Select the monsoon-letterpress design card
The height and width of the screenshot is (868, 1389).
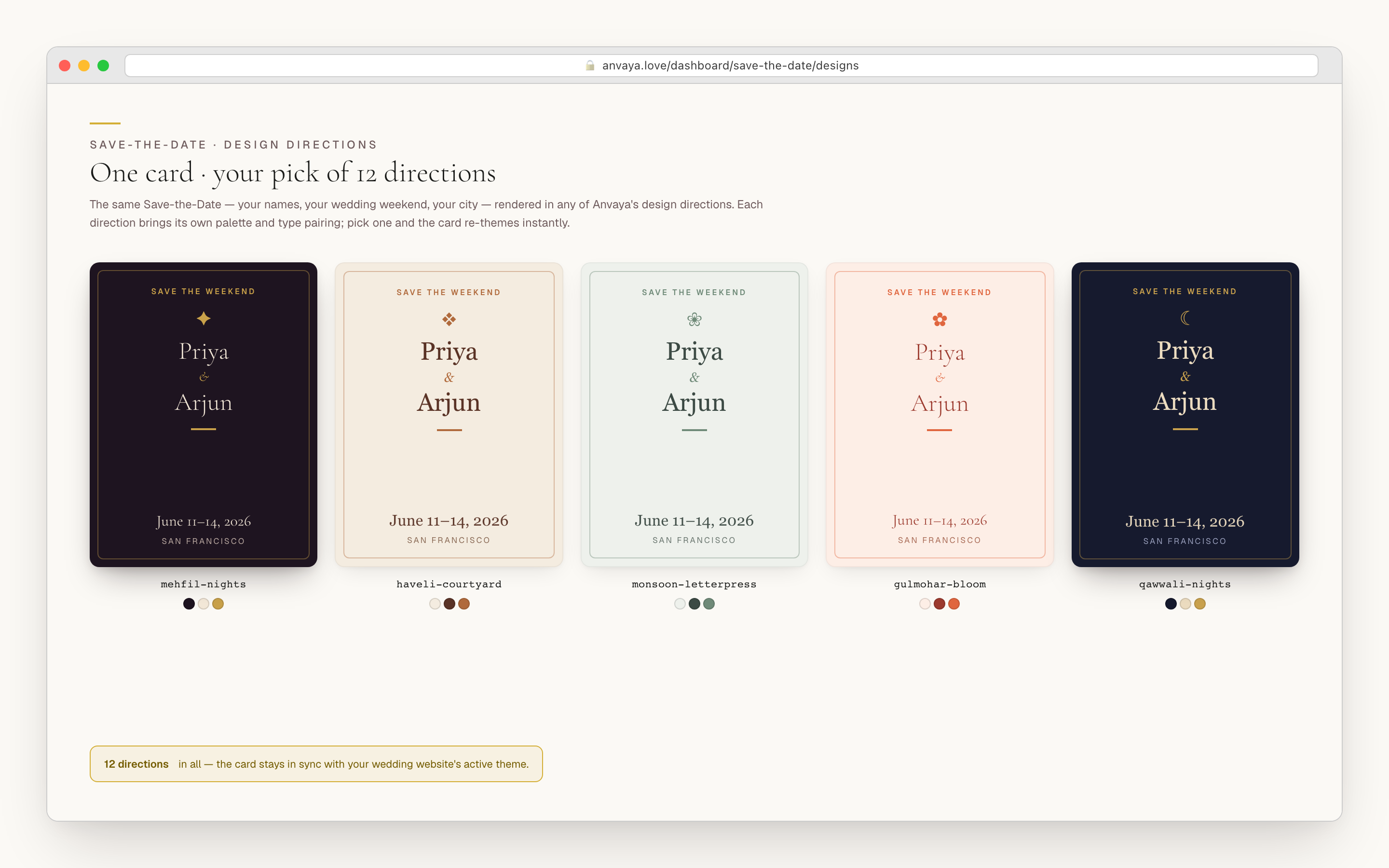coord(694,415)
